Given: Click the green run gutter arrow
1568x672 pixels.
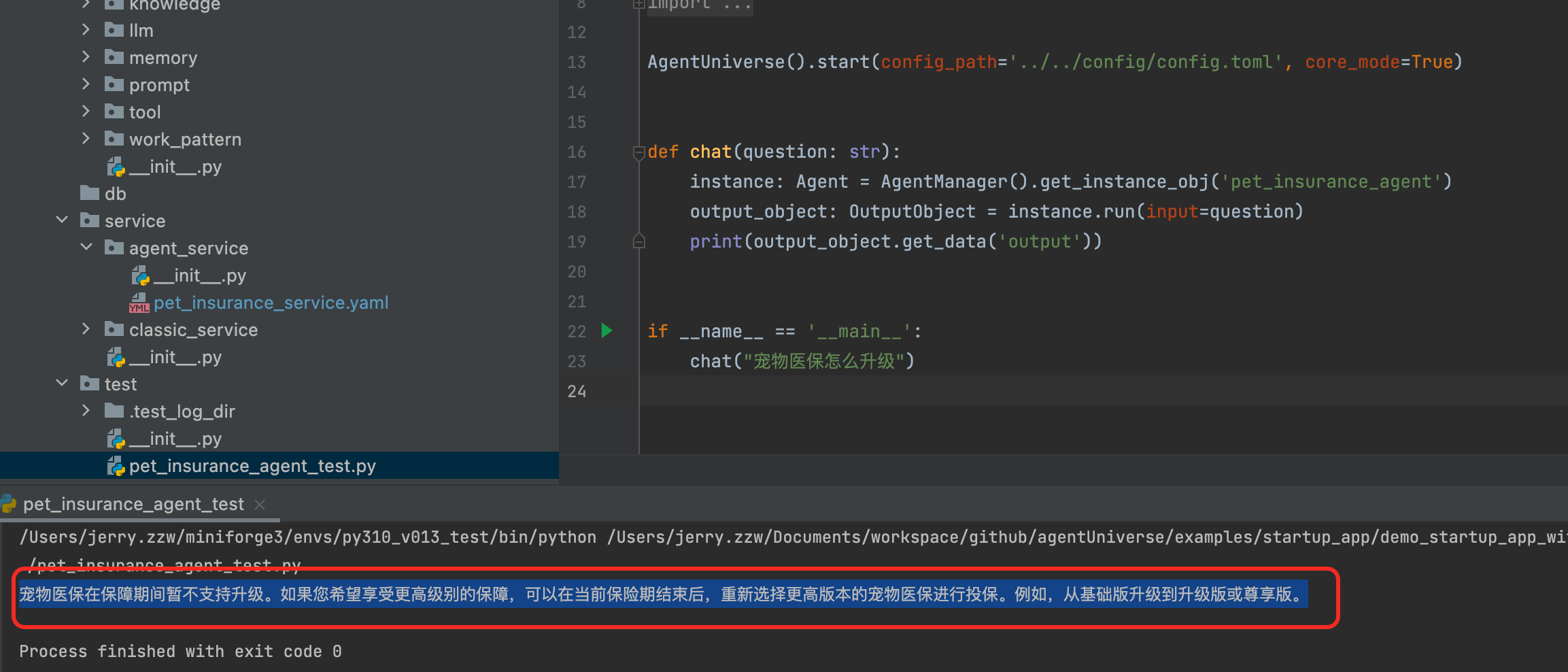Looking at the screenshot, I should tap(607, 331).
